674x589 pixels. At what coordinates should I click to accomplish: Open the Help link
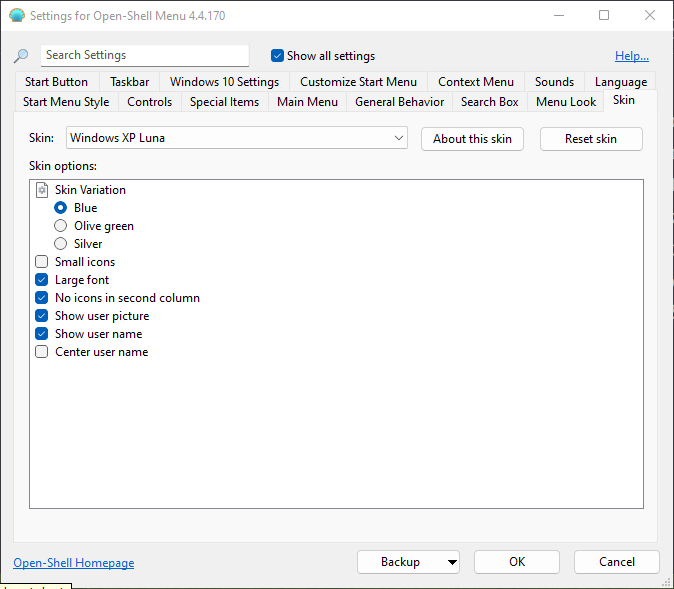(632, 56)
